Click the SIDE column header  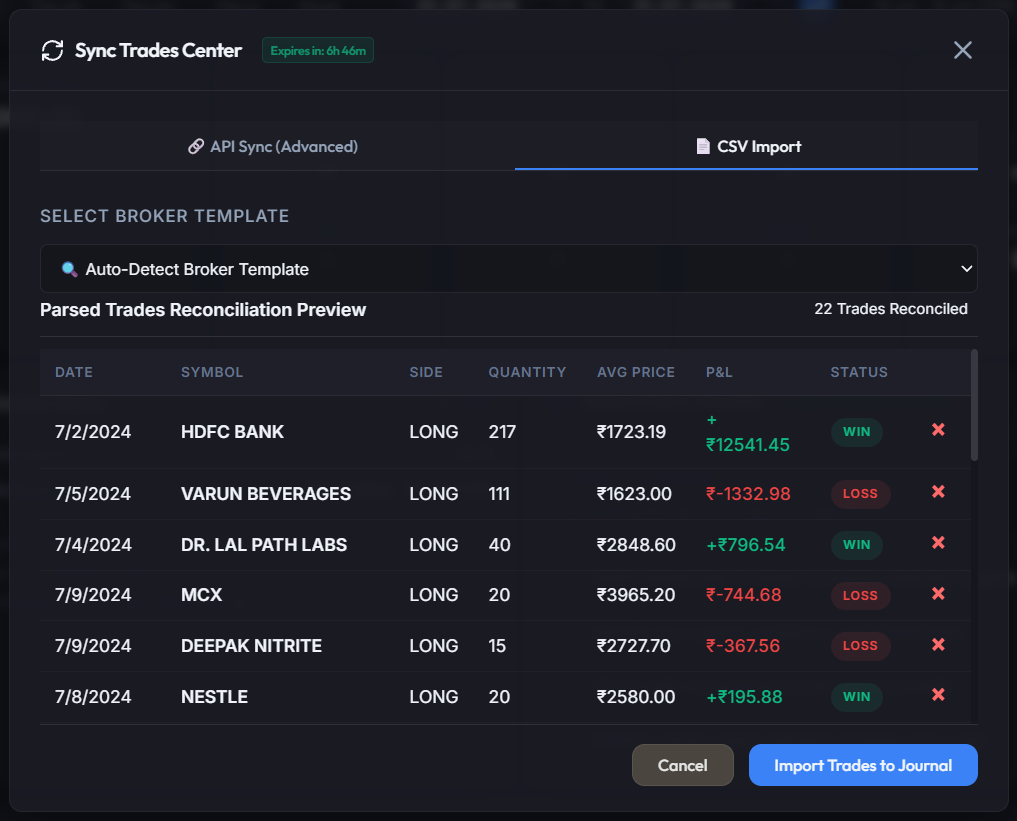click(x=426, y=372)
